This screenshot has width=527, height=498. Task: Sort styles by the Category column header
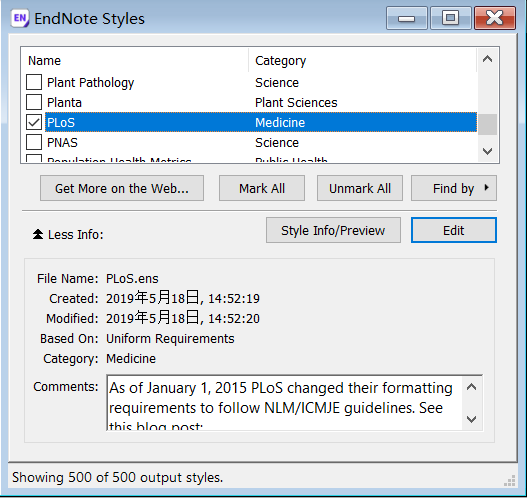(x=363, y=60)
